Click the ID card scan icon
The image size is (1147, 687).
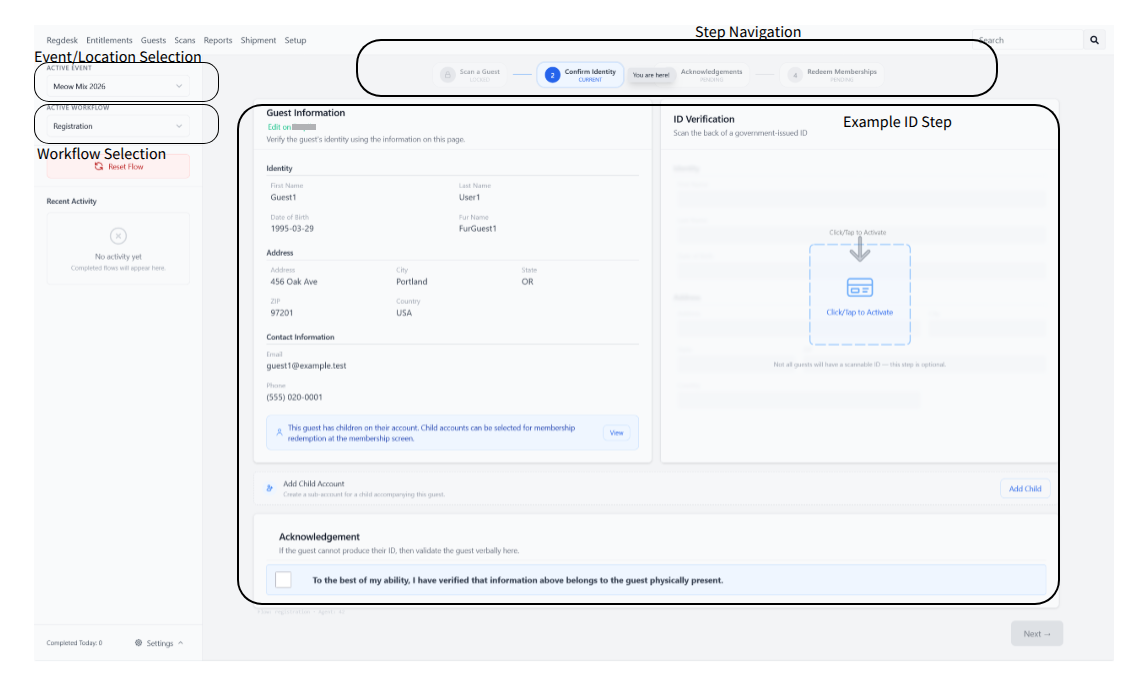(860, 288)
